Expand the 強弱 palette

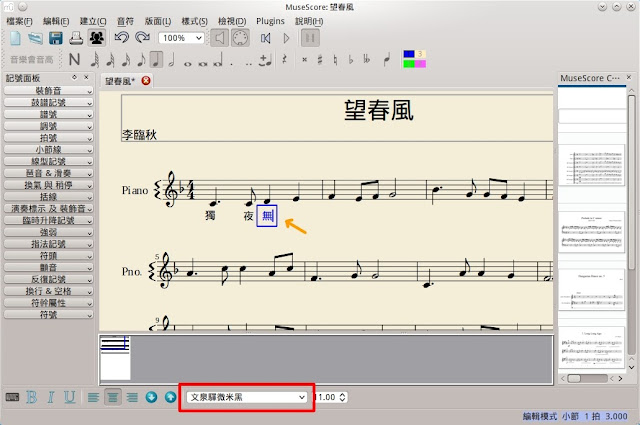(x=49, y=232)
